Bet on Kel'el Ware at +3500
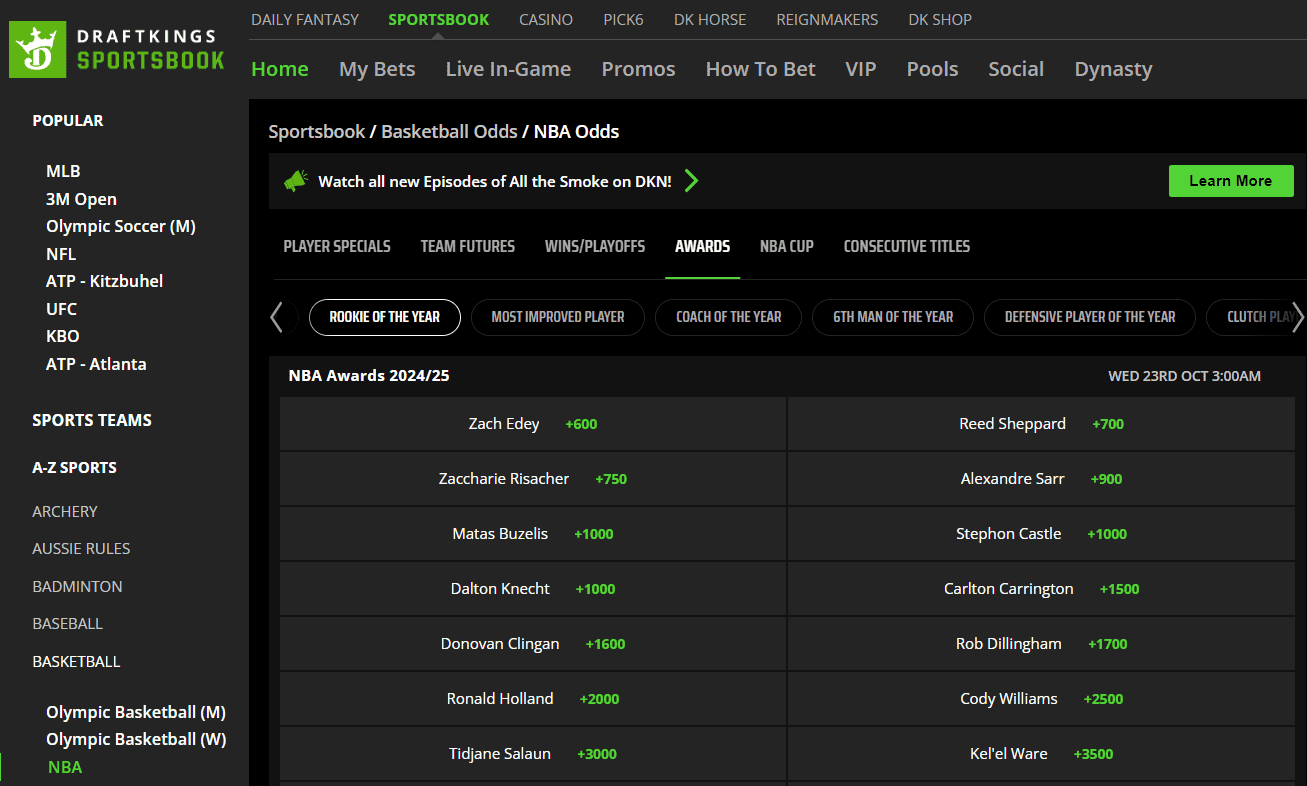Viewport: 1307px width, 786px height. [1041, 754]
